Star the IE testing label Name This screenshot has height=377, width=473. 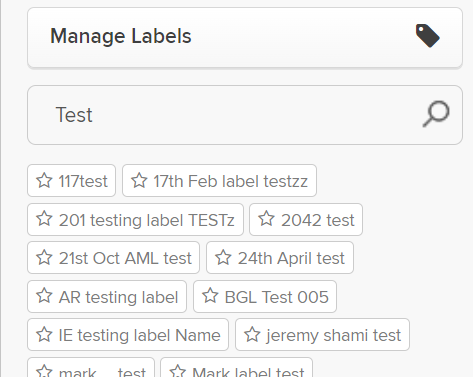point(44,334)
